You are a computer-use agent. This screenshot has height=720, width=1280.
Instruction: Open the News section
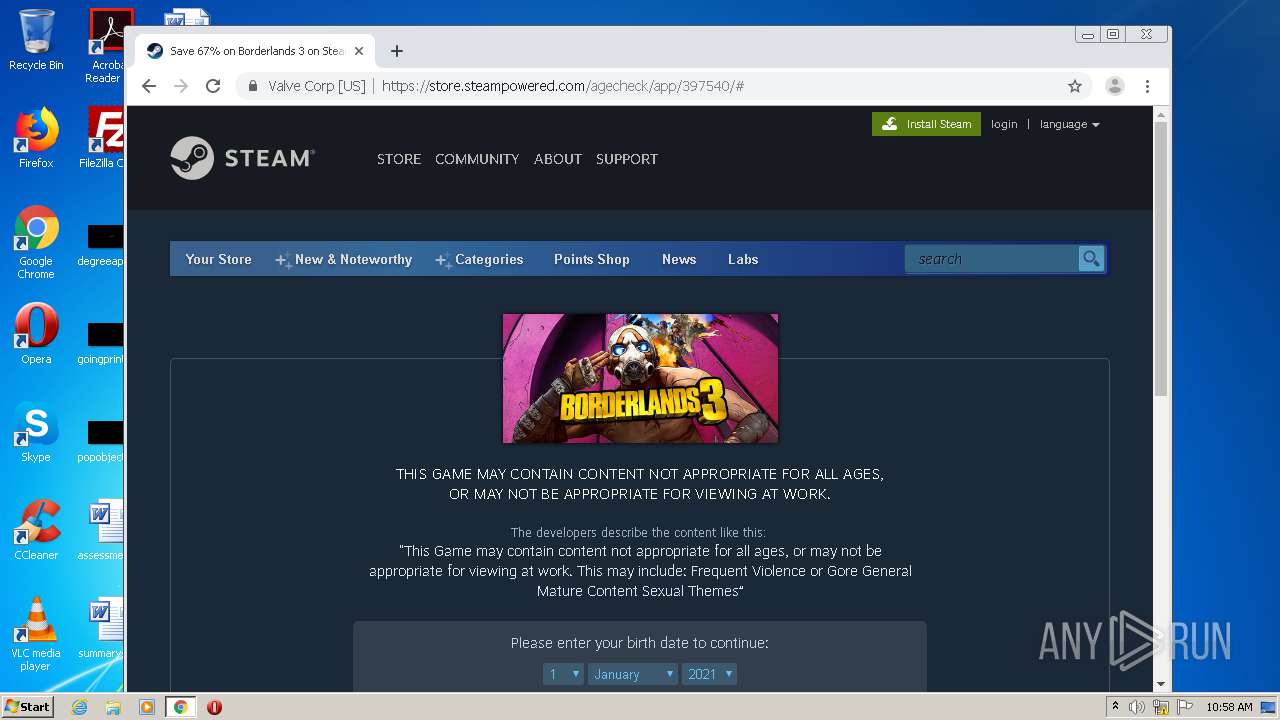click(x=679, y=259)
